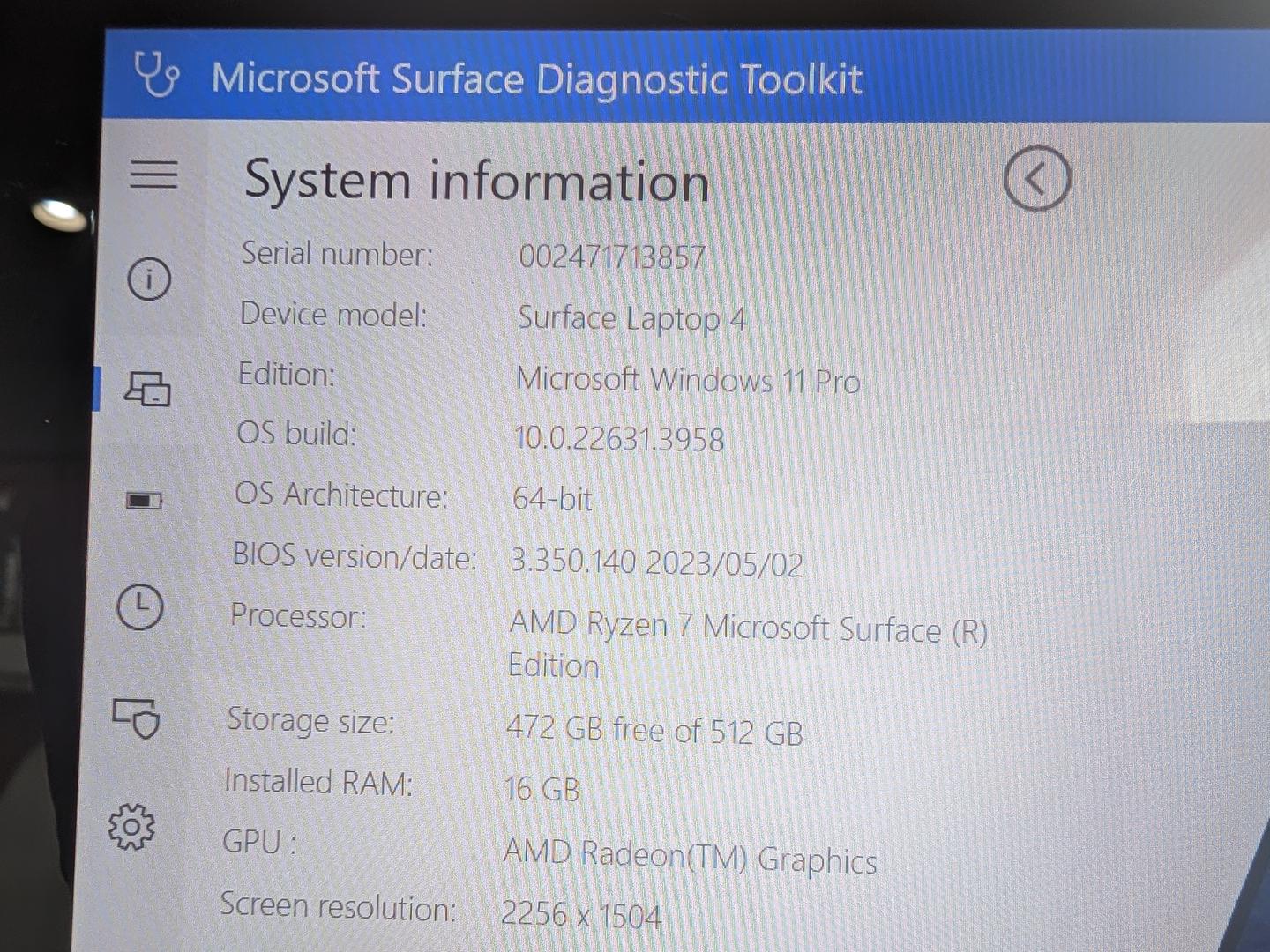1270x952 pixels.
Task: Open the info (i) sidebar page
Action: coord(149,279)
